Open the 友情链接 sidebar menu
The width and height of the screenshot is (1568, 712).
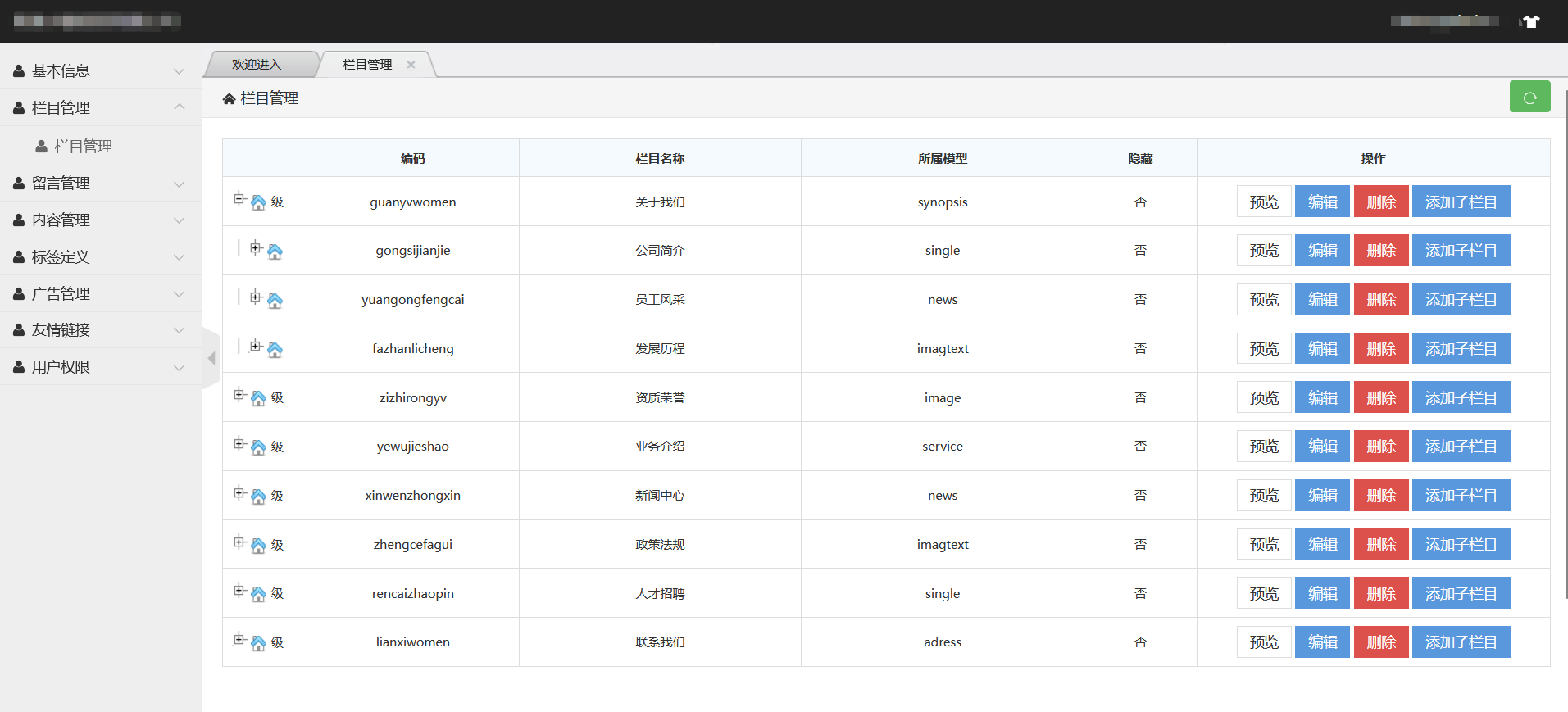pos(101,330)
